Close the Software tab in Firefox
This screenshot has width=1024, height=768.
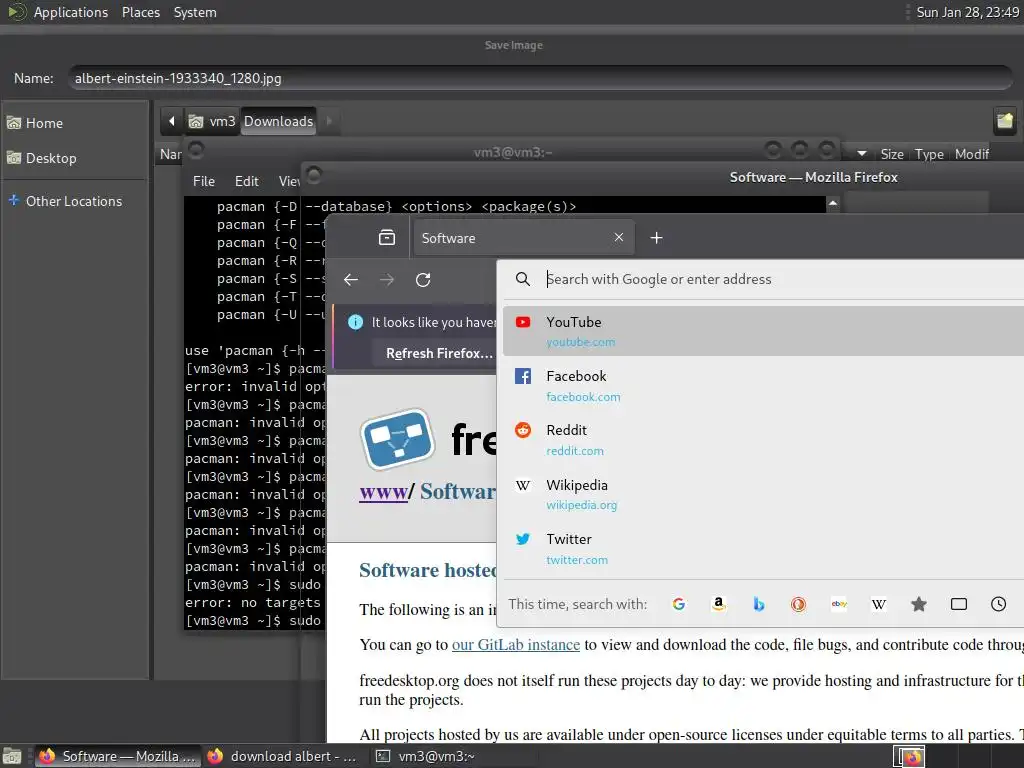pos(618,238)
